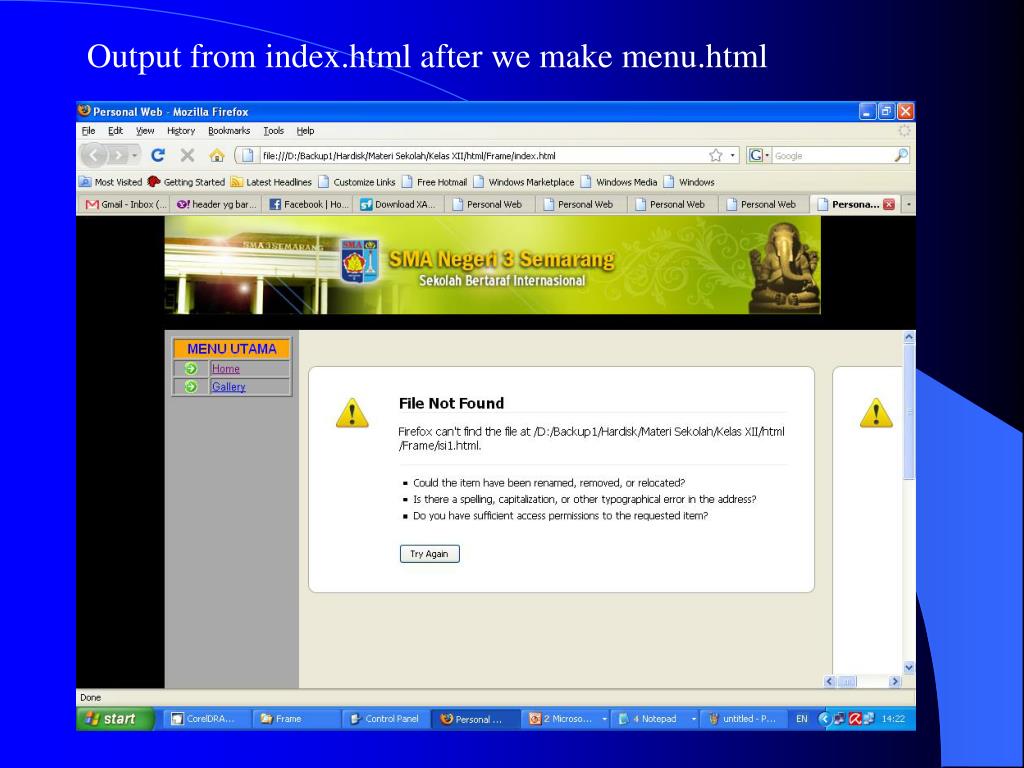The width and height of the screenshot is (1024, 768).
Task: Open the History menu
Action: coord(181,131)
